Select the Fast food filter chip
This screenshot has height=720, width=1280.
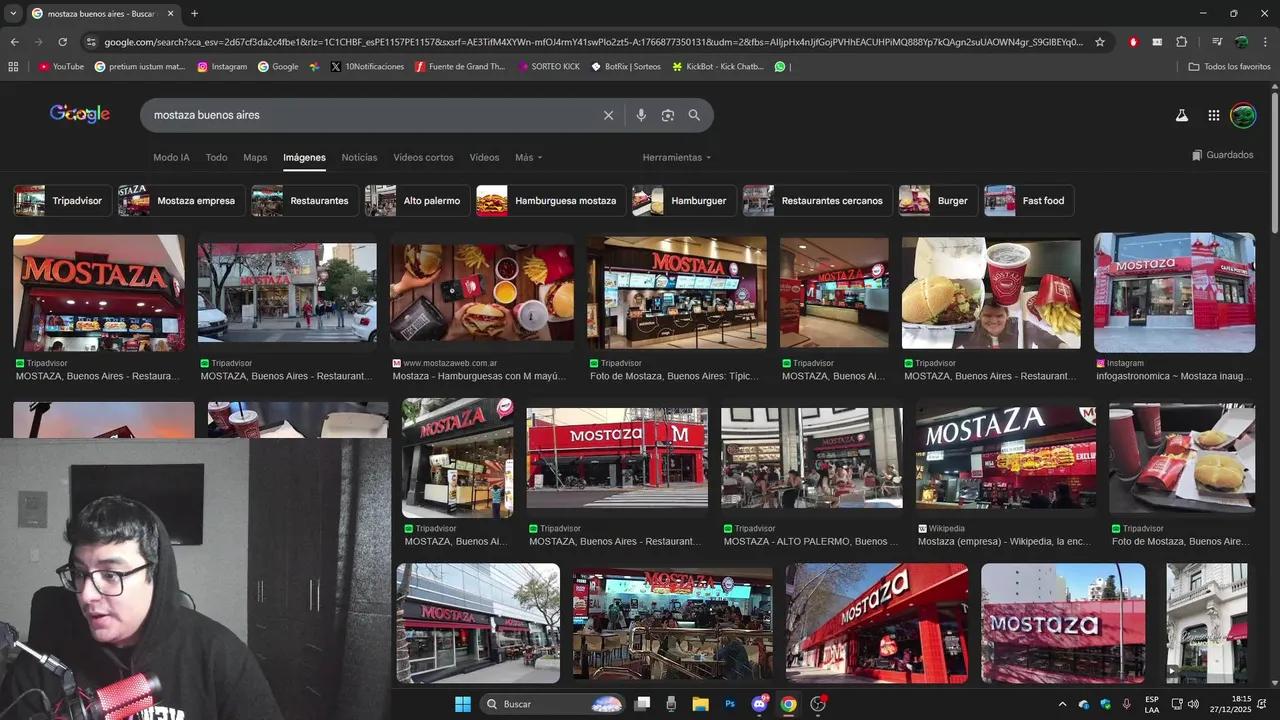click(x=1028, y=201)
